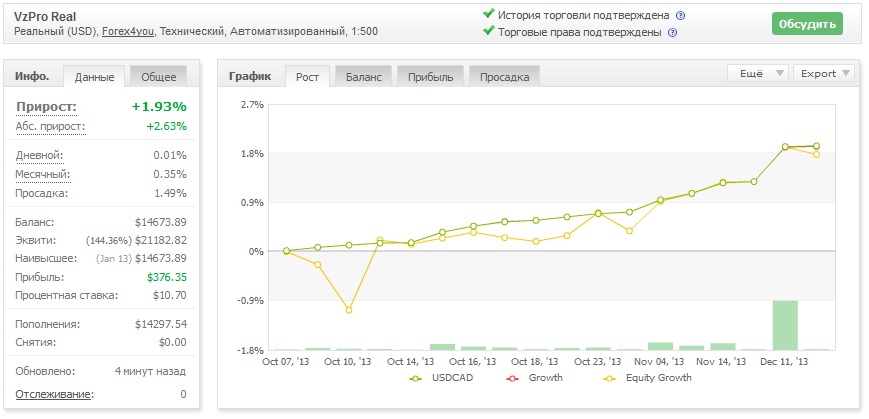Click the Отслеживание link
The width and height of the screenshot is (869, 419).
click(x=54, y=395)
